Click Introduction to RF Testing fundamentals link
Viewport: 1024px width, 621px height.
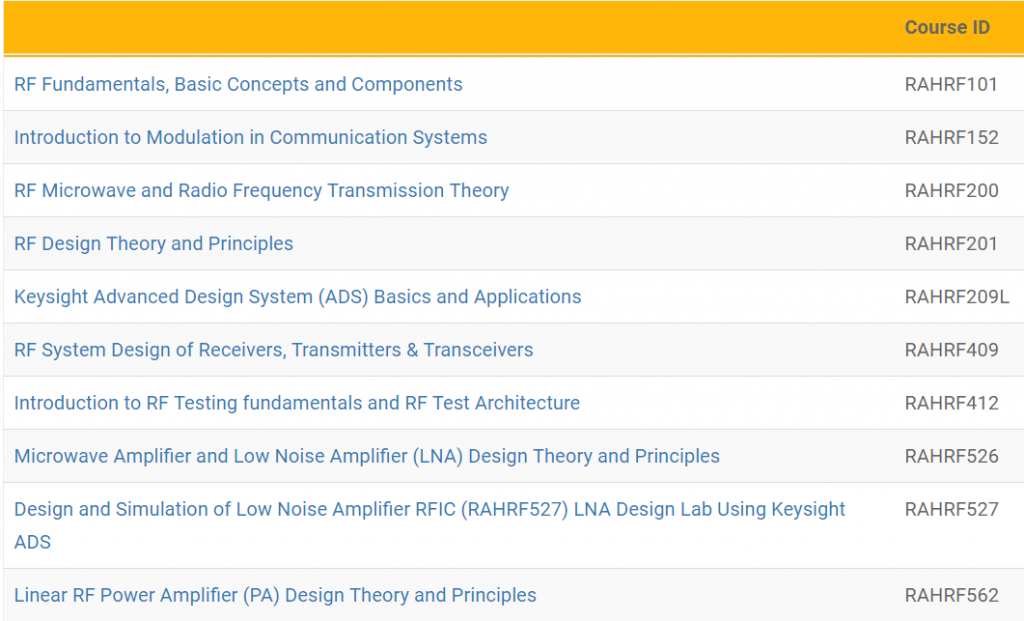click(296, 403)
